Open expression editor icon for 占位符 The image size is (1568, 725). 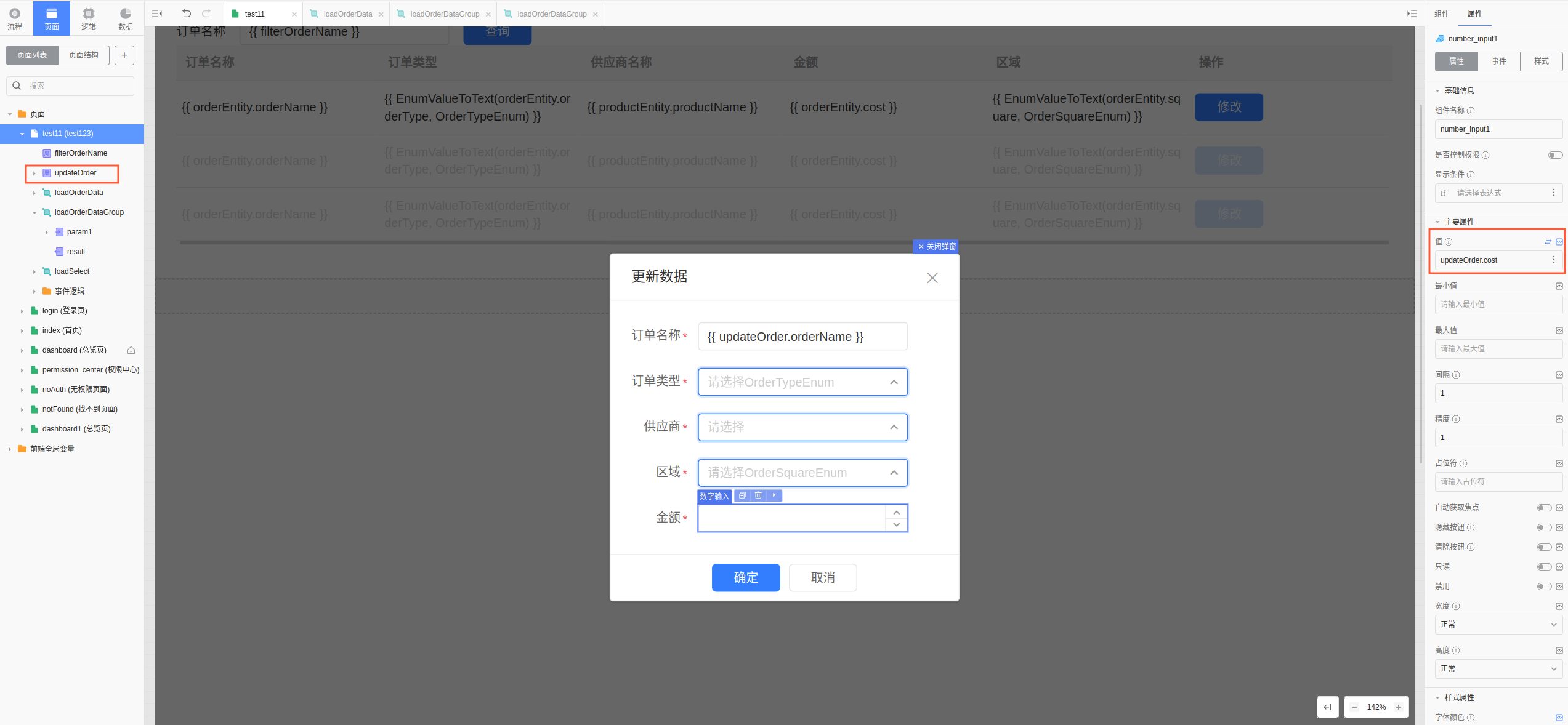coord(1559,463)
